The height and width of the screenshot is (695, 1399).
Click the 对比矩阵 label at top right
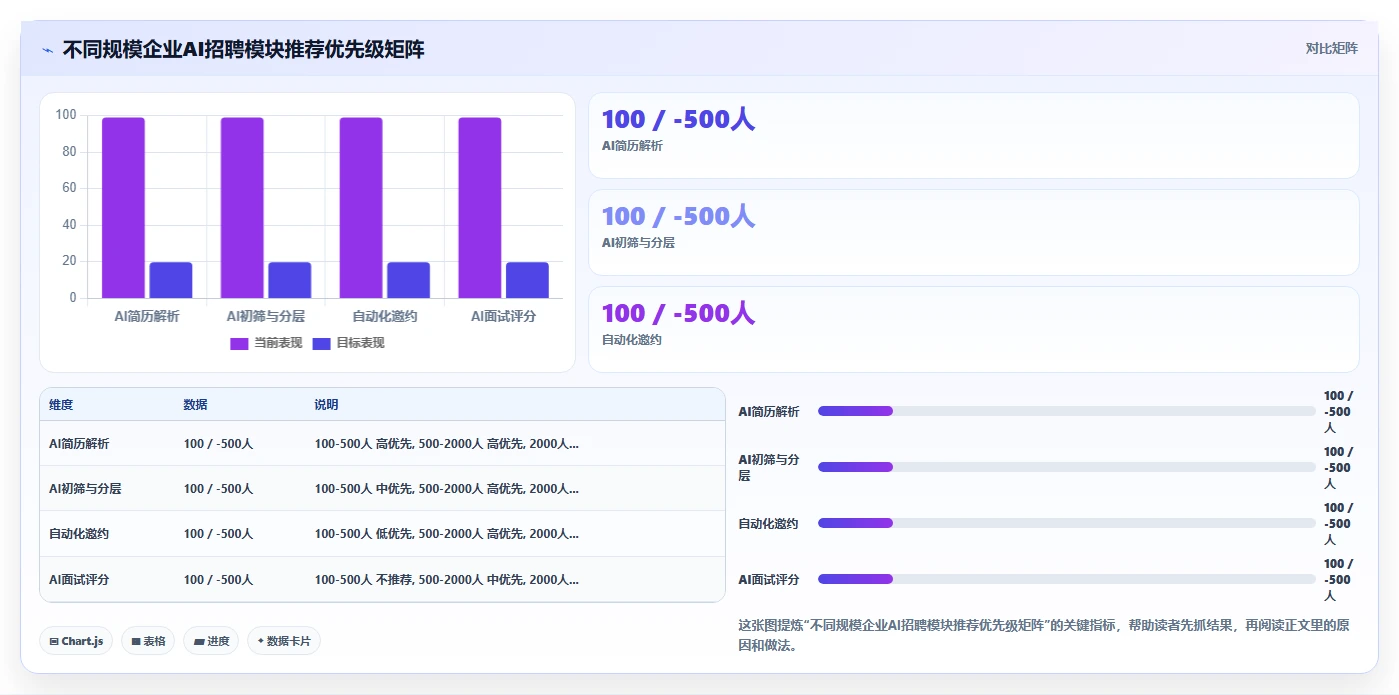(x=1331, y=48)
